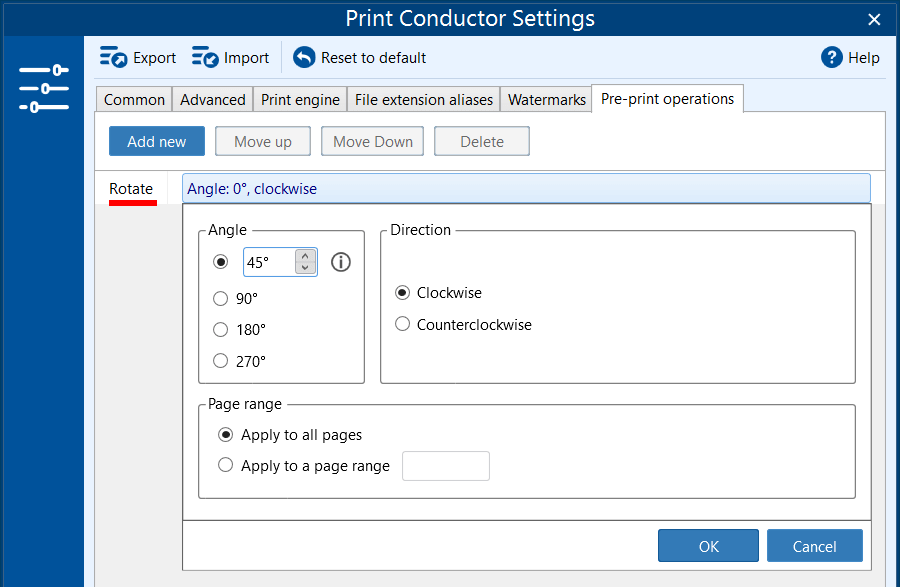Click the custom angle input field
The image size is (900, 587).
point(268,262)
